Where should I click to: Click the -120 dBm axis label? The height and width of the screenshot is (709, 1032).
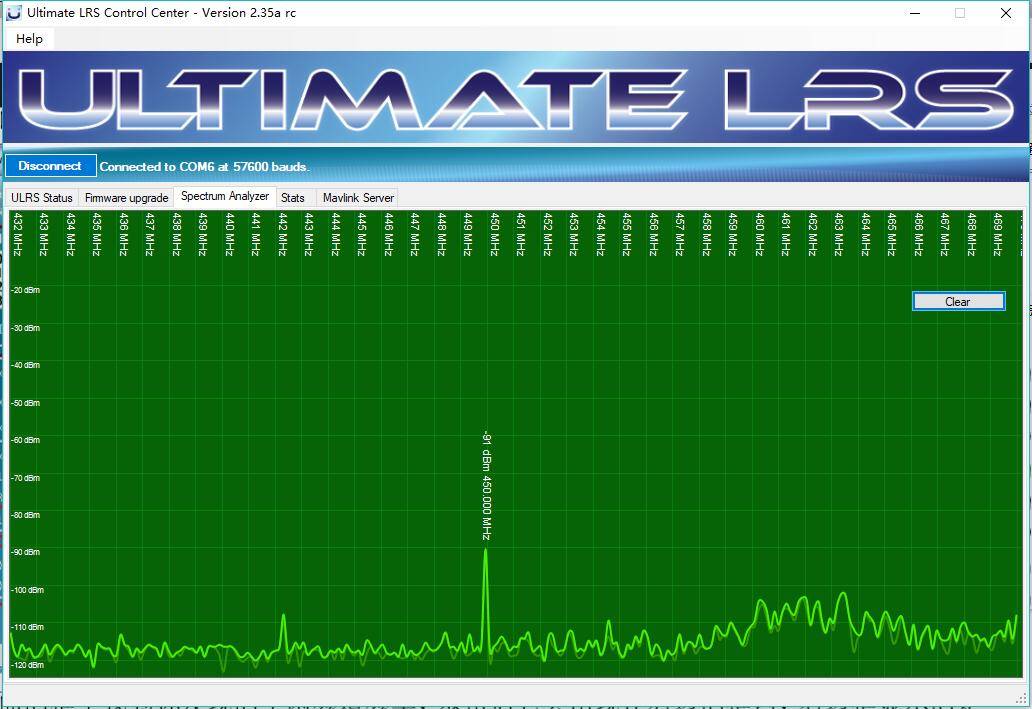pyautogui.click(x=27, y=665)
